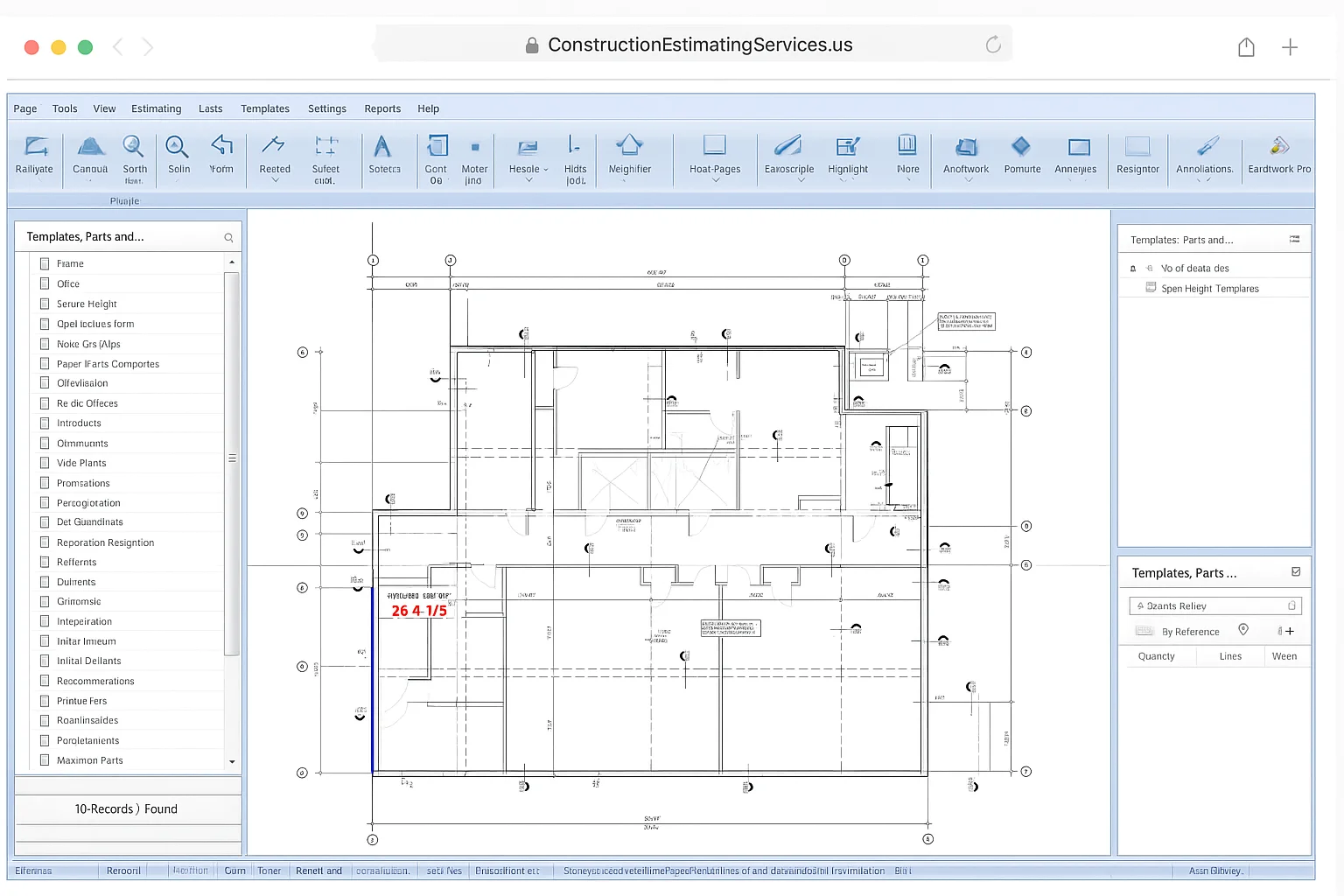Open the Page menu

click(25, 108)
